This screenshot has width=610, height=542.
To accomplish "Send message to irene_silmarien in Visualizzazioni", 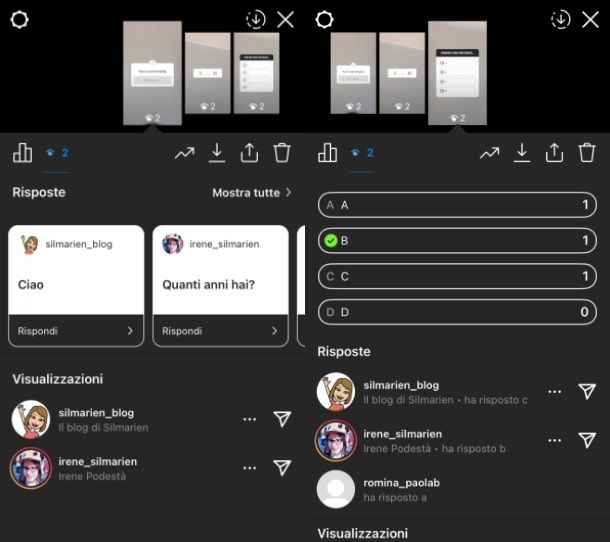I will pyautogui.click(x=282, y=467).
